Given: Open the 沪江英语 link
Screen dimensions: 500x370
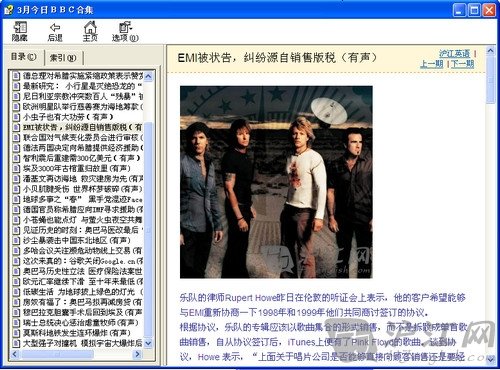Looking at the screenshot, I should point(454,53).
